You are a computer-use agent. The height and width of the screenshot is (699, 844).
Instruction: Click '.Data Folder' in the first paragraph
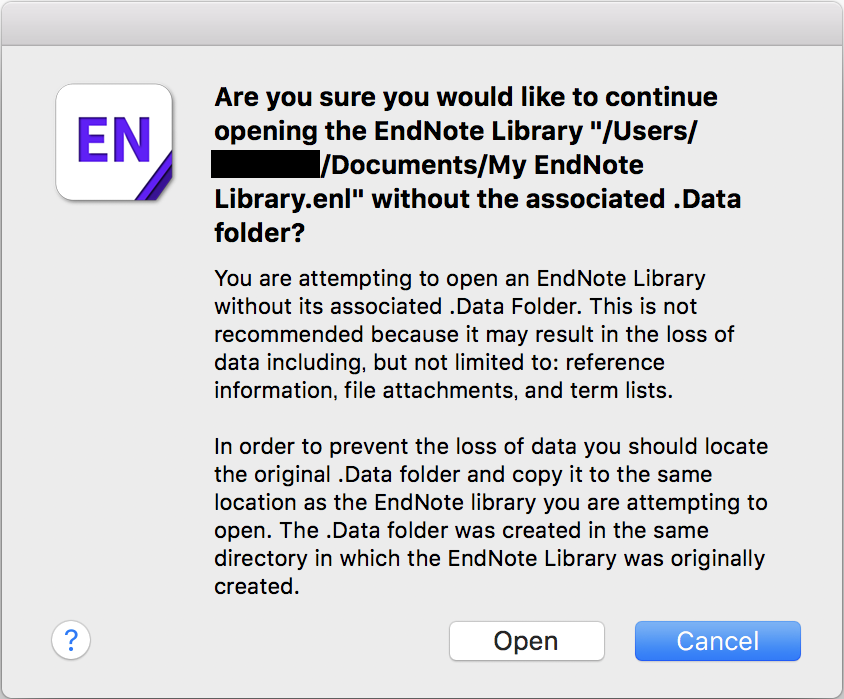515,306
